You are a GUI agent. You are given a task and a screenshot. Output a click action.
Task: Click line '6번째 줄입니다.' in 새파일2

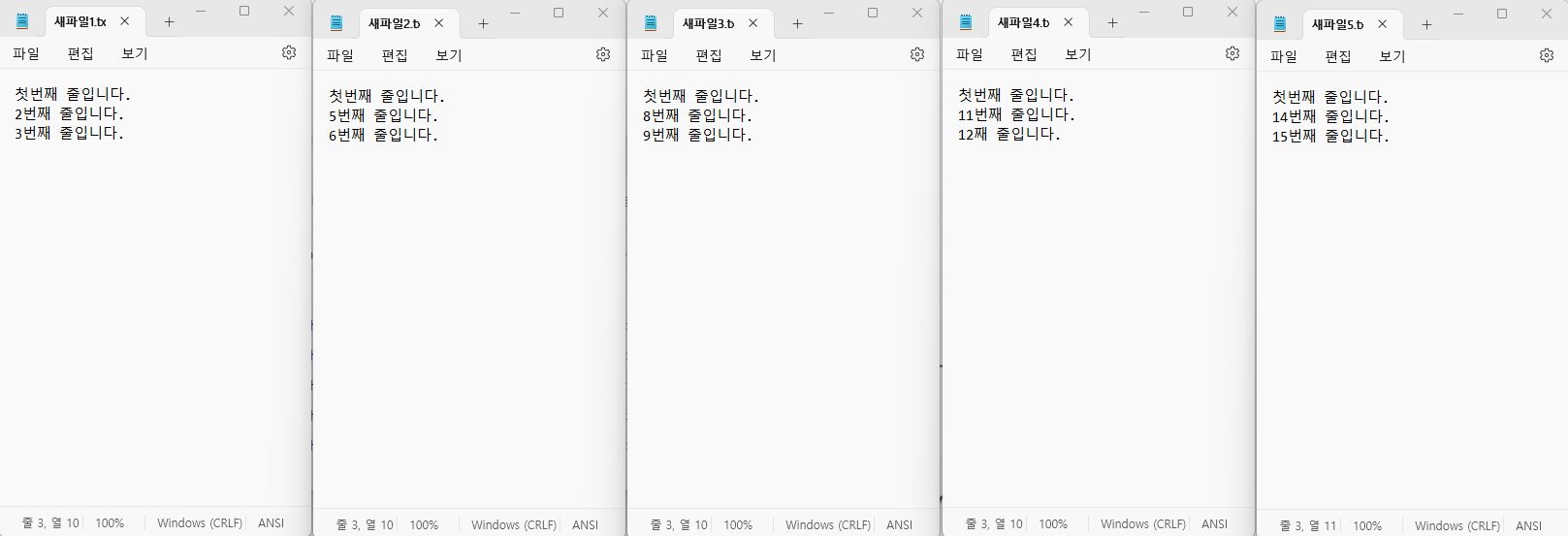click(383, 135)
